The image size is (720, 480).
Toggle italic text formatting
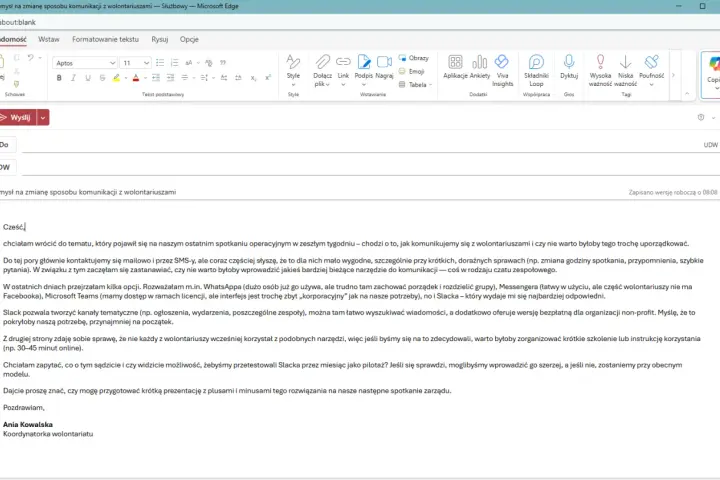(x=73, y=78)
